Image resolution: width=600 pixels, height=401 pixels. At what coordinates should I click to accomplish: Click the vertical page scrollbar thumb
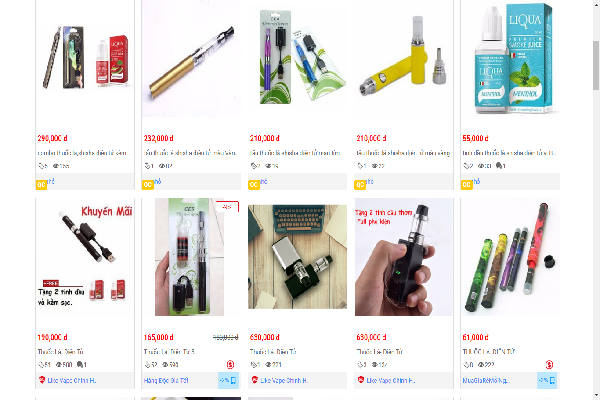[596, 65]
